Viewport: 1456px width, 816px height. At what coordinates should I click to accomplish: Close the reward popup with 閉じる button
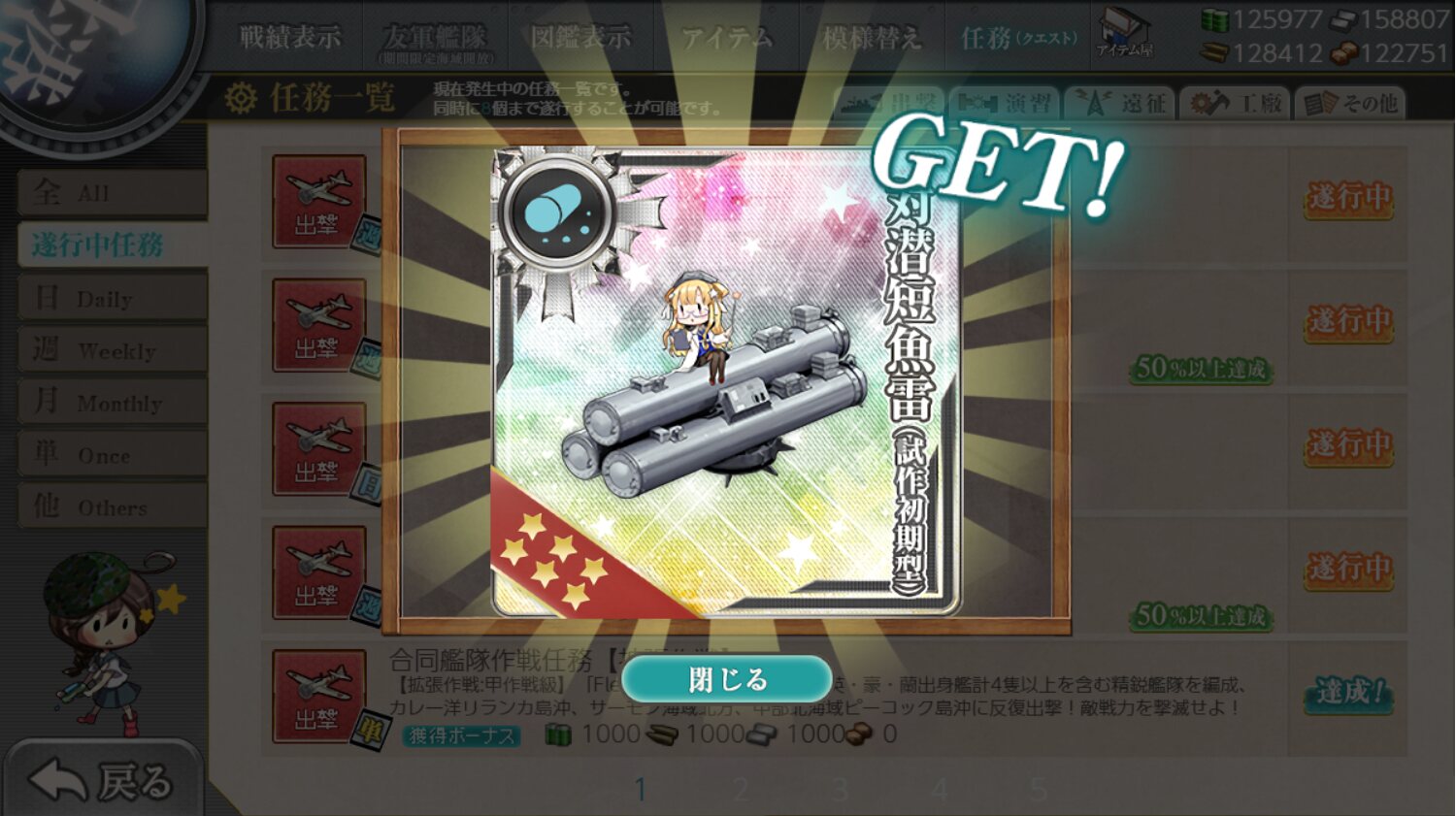click(726, 679)
